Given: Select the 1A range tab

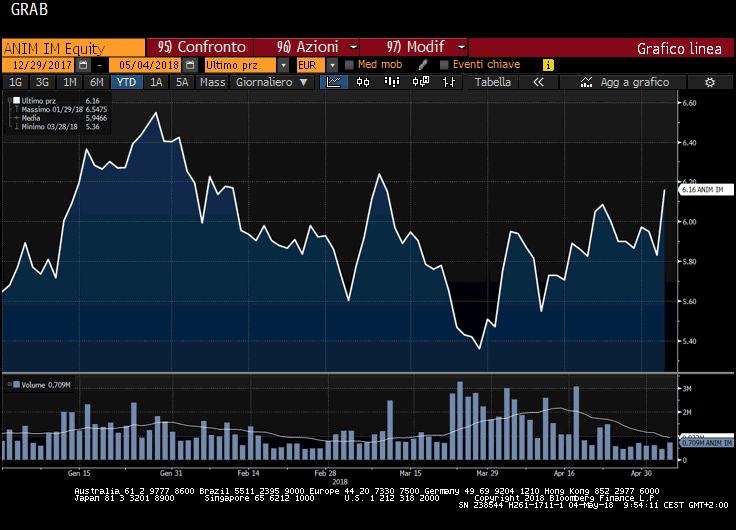Looking at the screenshot, I should (156, 82).
